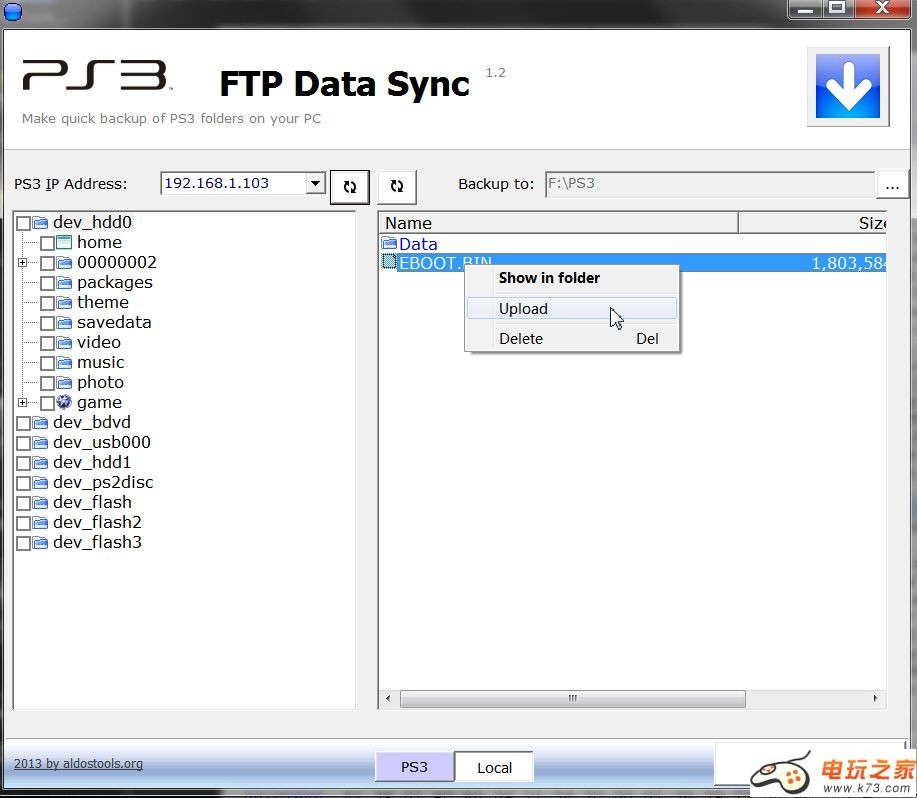917x798 pixels.
Task: Click the browse ellipsis button for backup path
Action: coord(893,186)
